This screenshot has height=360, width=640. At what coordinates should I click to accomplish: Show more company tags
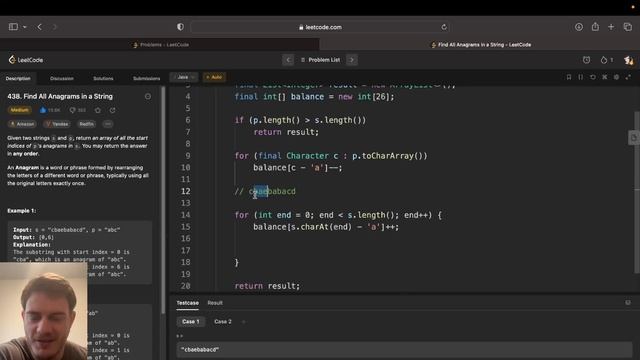click(108, 124)
